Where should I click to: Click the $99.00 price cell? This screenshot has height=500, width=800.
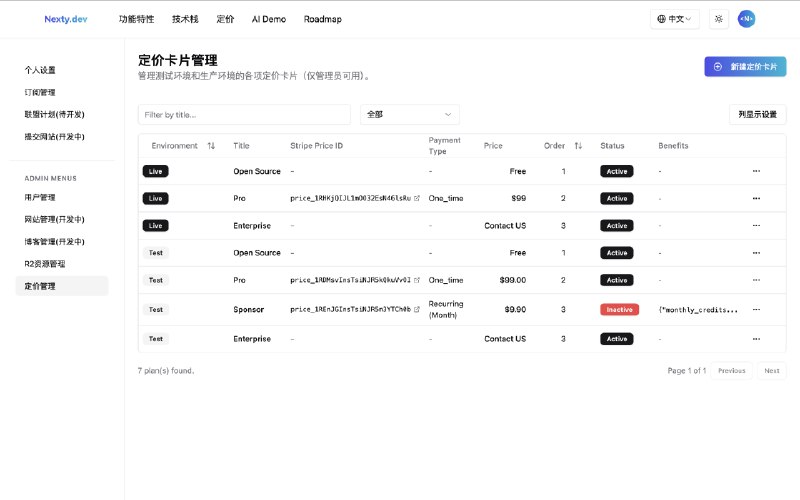pos(513,280)
